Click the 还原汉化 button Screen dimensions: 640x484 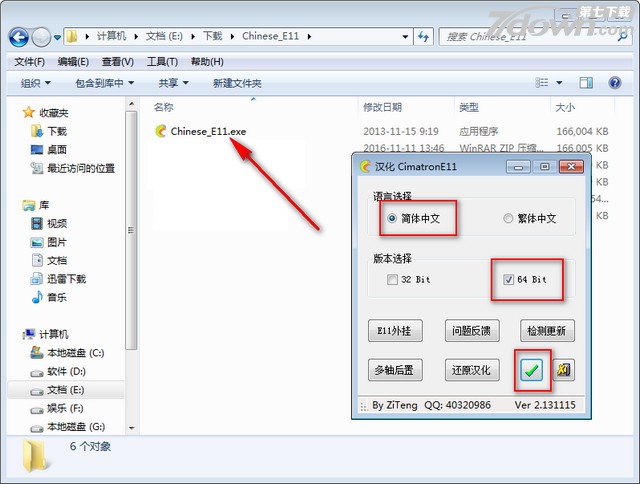tap(472, 370)
